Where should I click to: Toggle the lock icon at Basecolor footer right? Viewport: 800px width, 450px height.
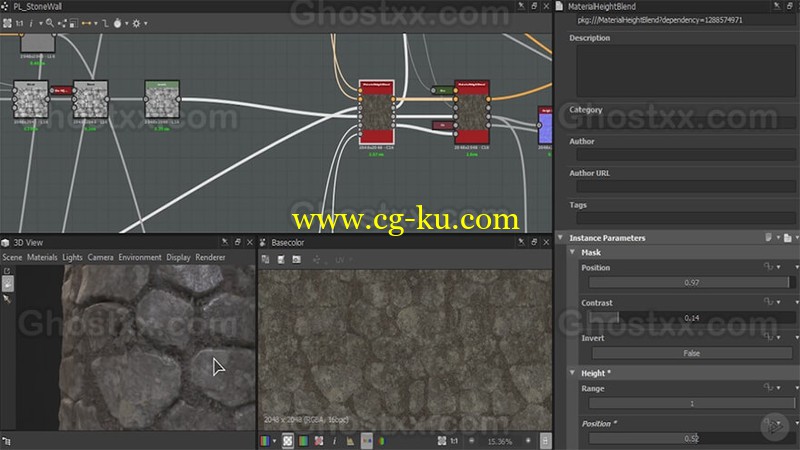coord(545,441)
